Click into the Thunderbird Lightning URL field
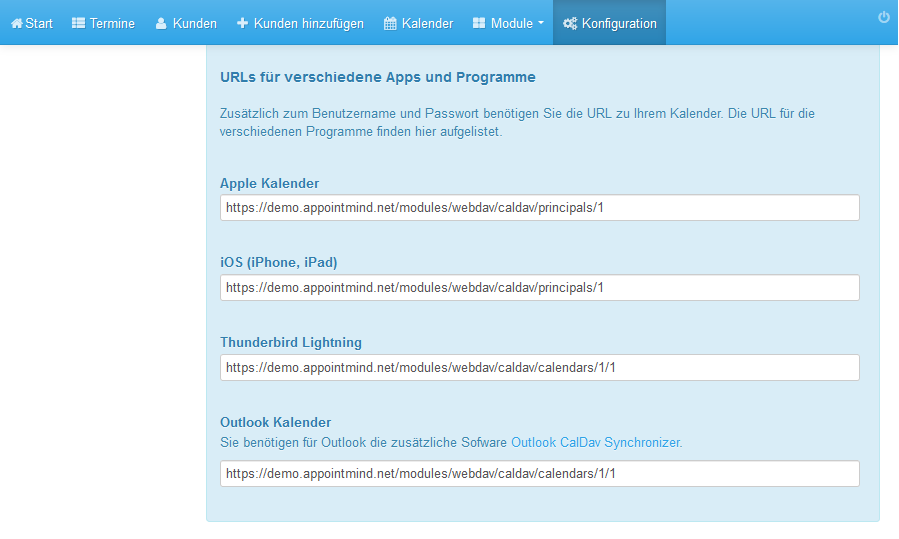The height and width of the screenshot is (539, 899). pyautogui.click(x=540, y=368)
